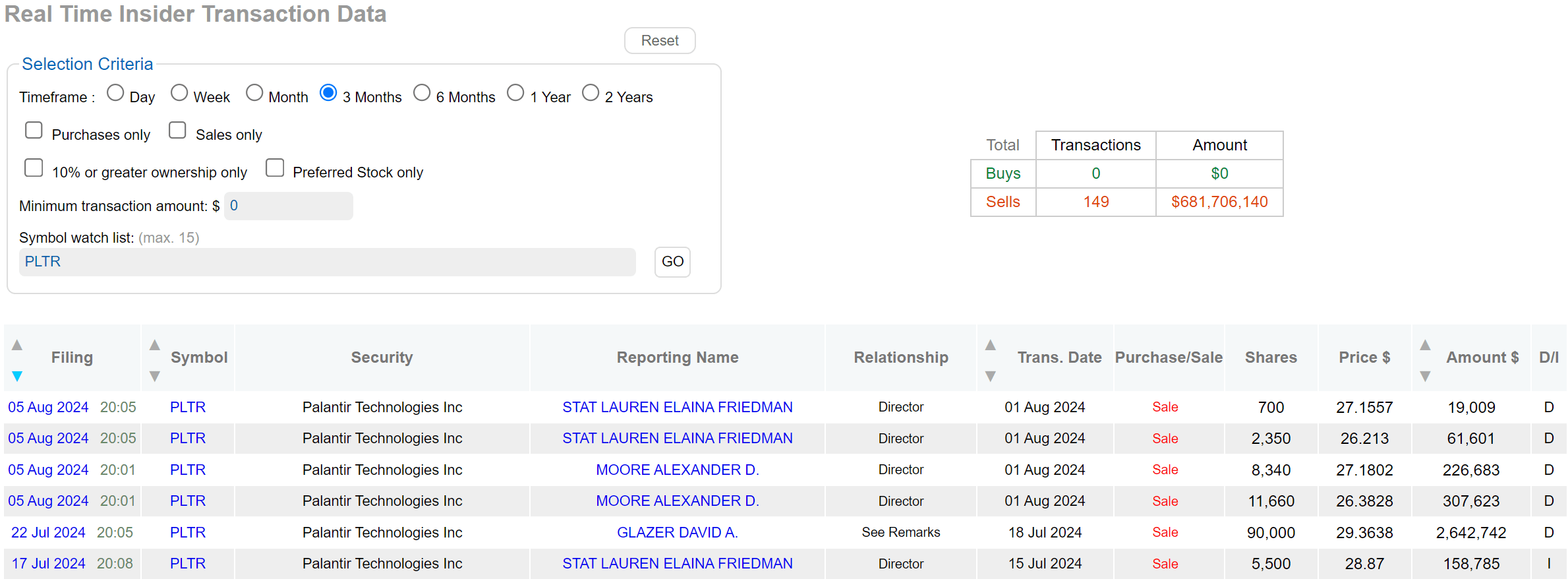The height and width of the screenshot is (583, 1568).
Task: Click Symbol column descending sort arrow
Action: [x=155, y=376]
